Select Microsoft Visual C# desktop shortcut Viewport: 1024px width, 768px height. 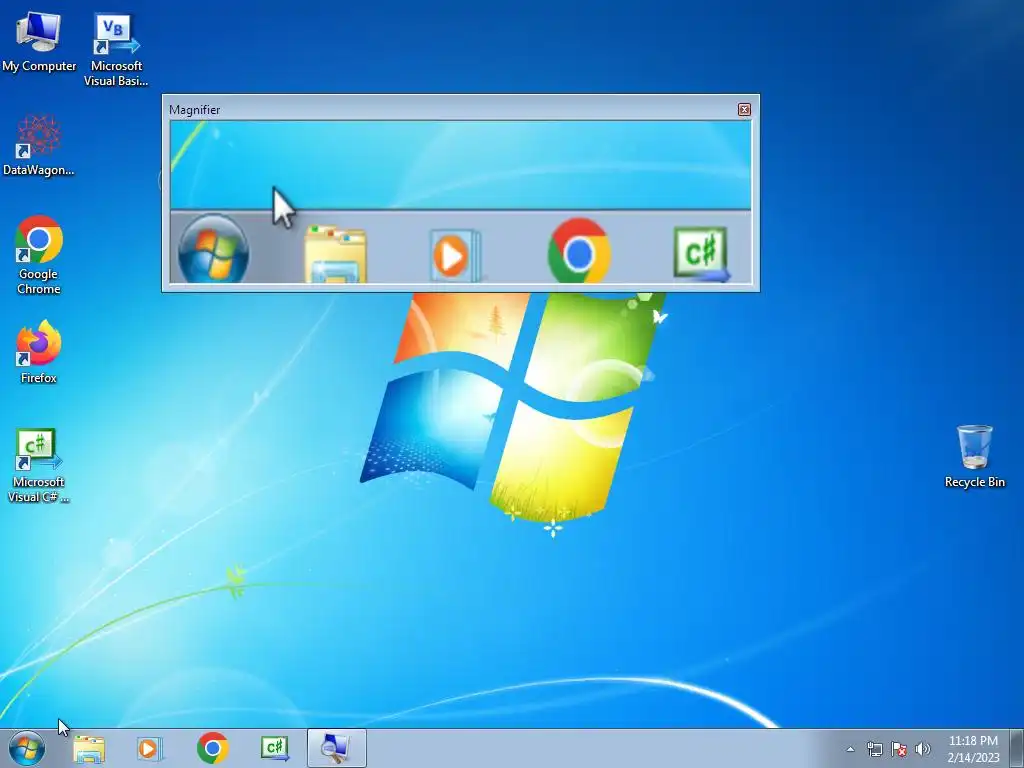(39, 465)
